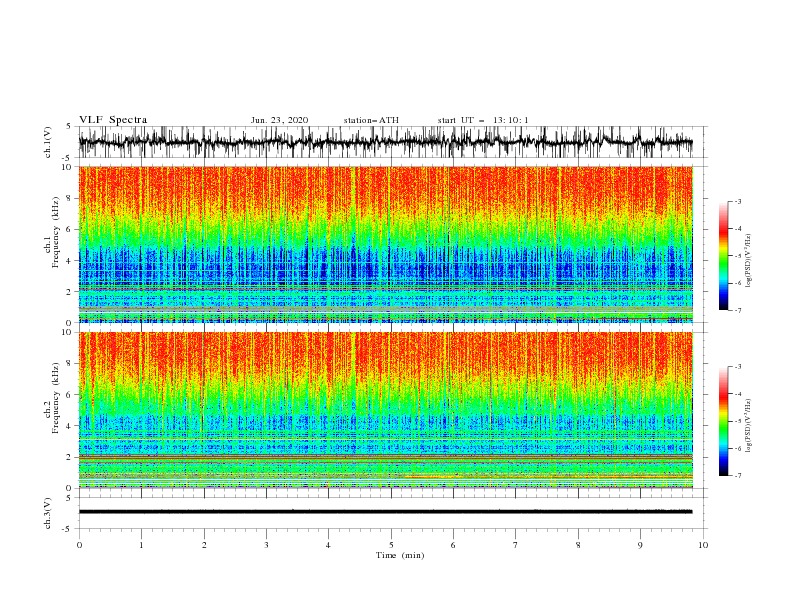The height and width of the screenshot is (612, 792).
Task: Click the ch.1 spectrogram "4" kHz tick label
Action: click(x=69, y=261)
